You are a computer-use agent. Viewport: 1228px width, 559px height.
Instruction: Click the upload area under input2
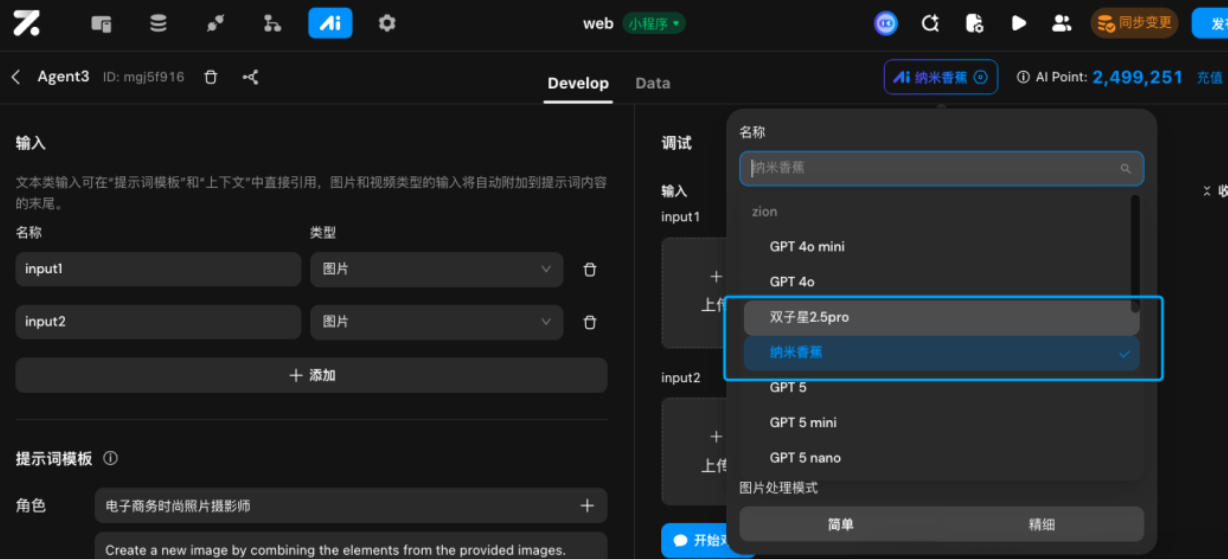point(694,452)
